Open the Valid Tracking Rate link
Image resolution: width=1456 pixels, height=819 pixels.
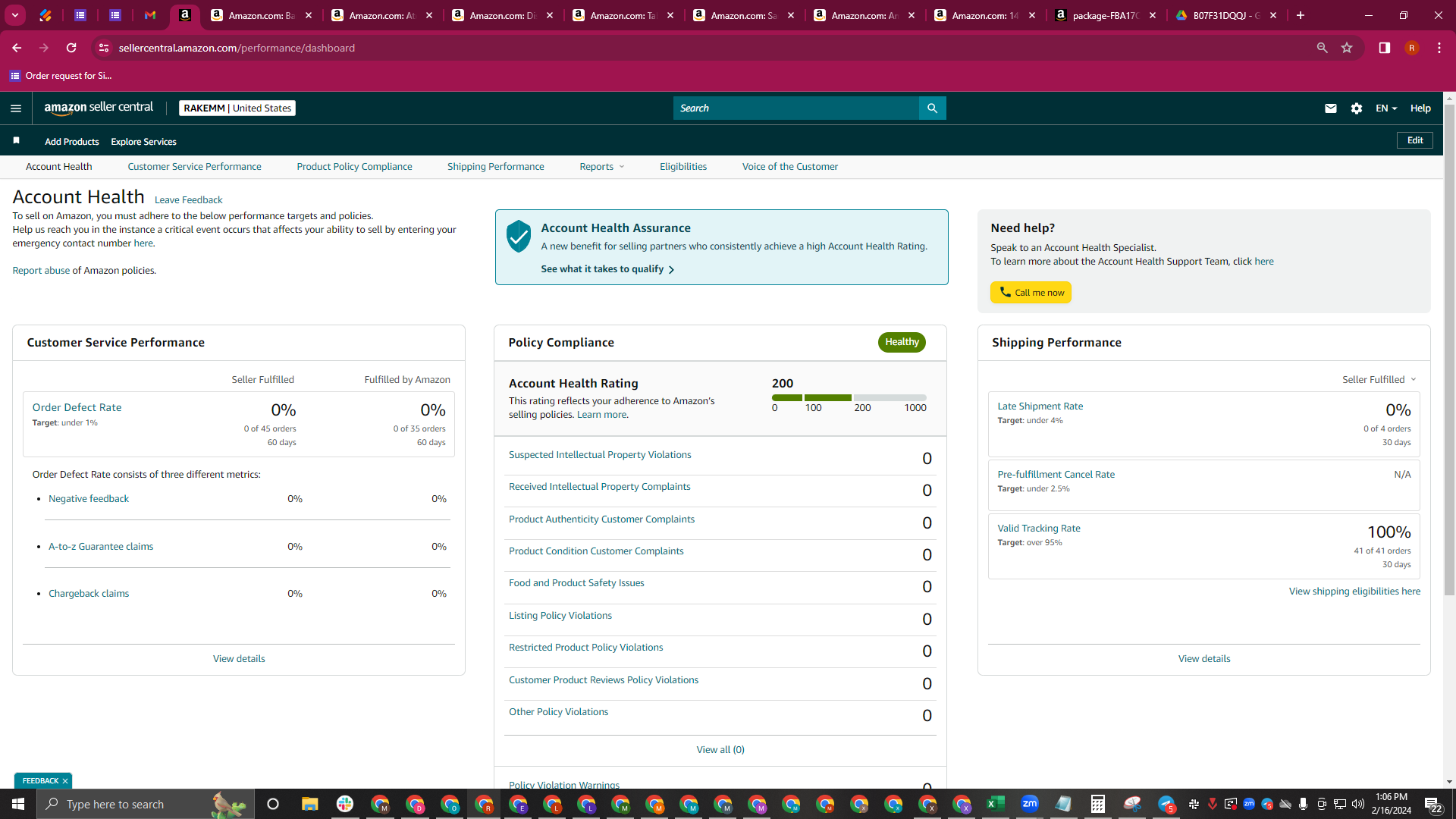[x=1038, y=529]
